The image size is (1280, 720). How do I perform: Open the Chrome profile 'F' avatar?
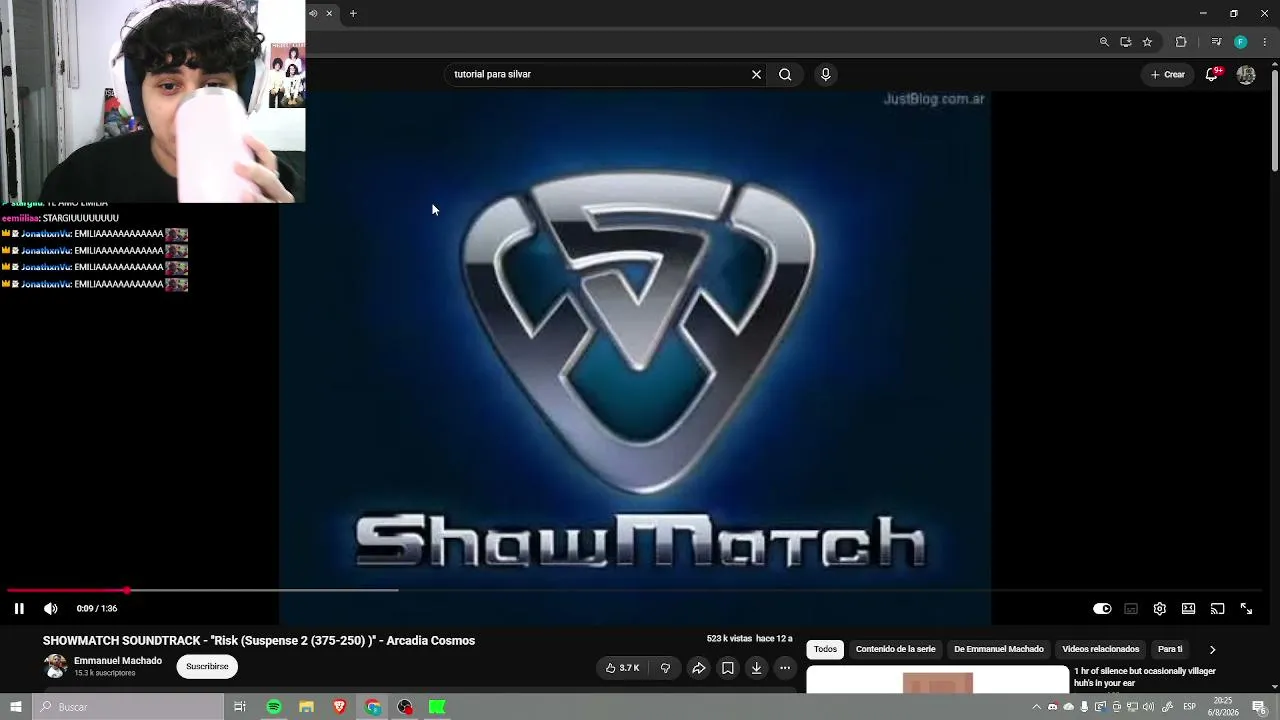(x=1241, y=42)
